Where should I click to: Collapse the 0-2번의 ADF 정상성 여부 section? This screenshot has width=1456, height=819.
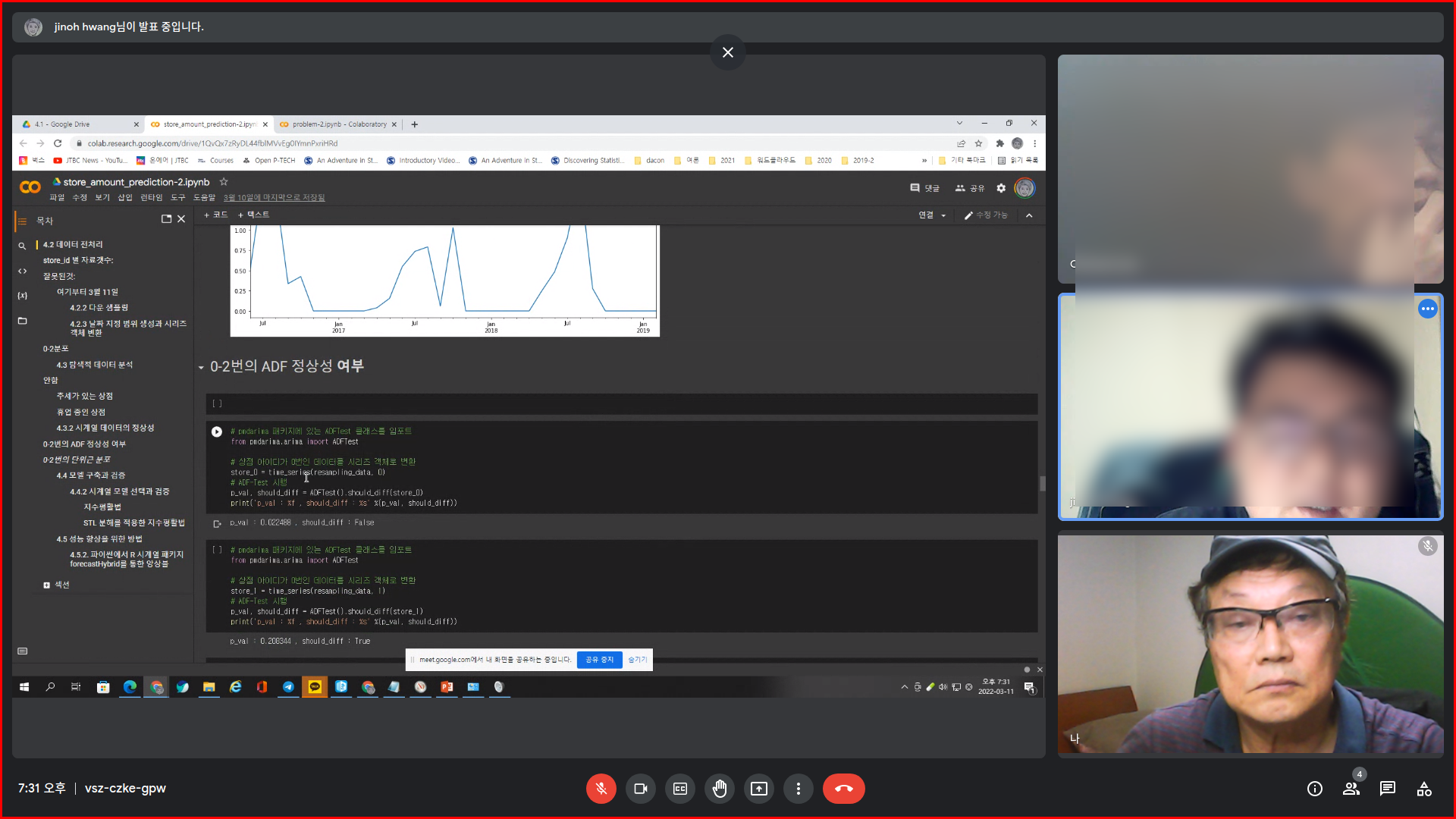[x=201, y=368]
